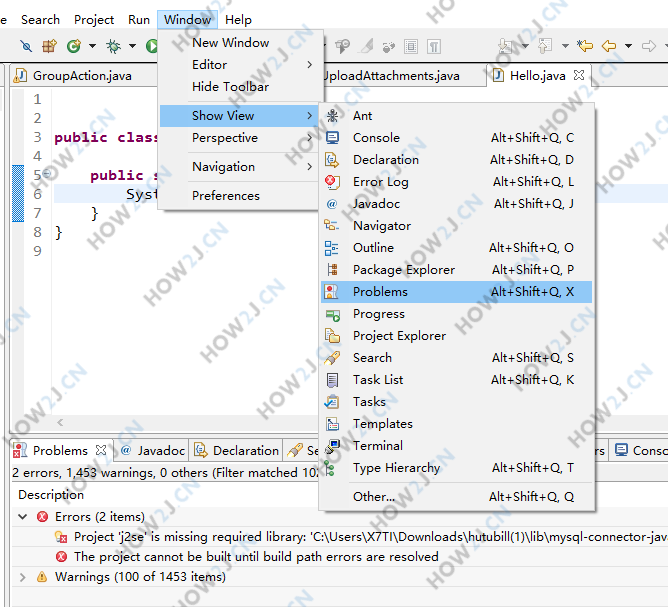Choose New Window from Window menu

tap(239, 43)
